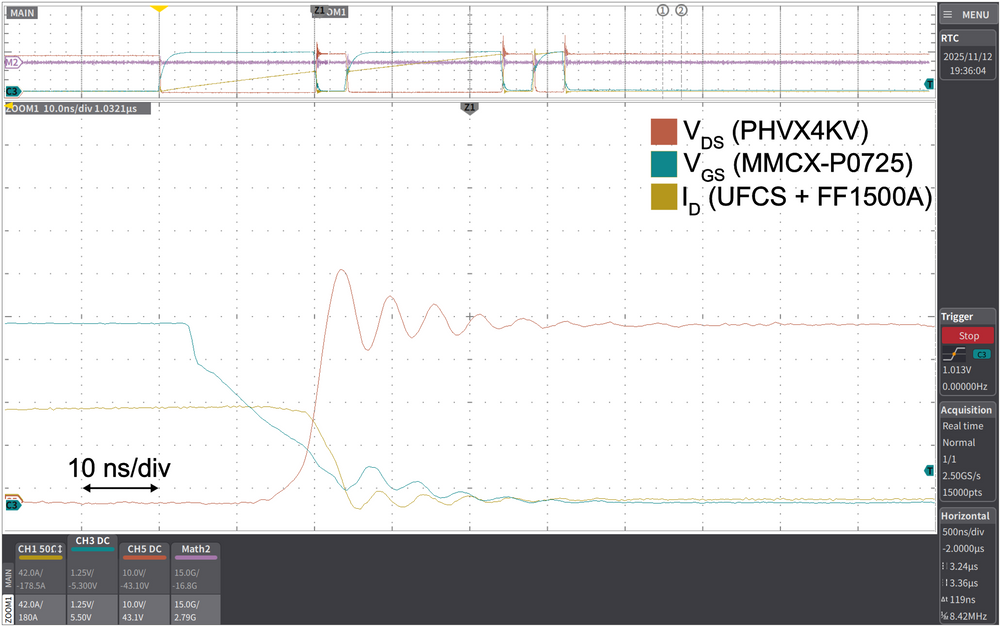Open the CH5 DC channel settings
This screenshot has width=1000, height=626.
[143, 548]
